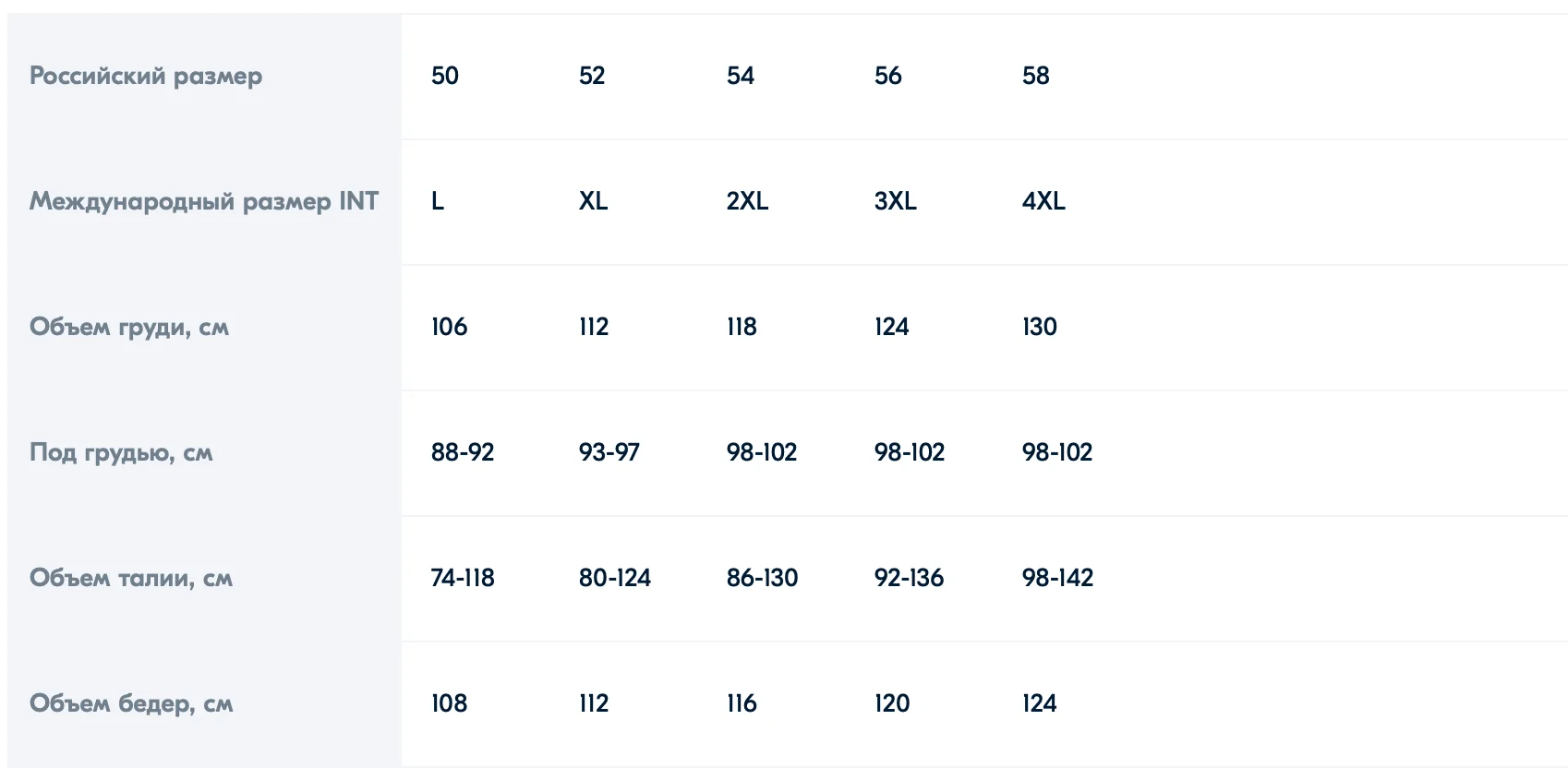This screenshot has width=1568, height=768.
Task: Click the international size L cell
Action: [x=438, y=201]
